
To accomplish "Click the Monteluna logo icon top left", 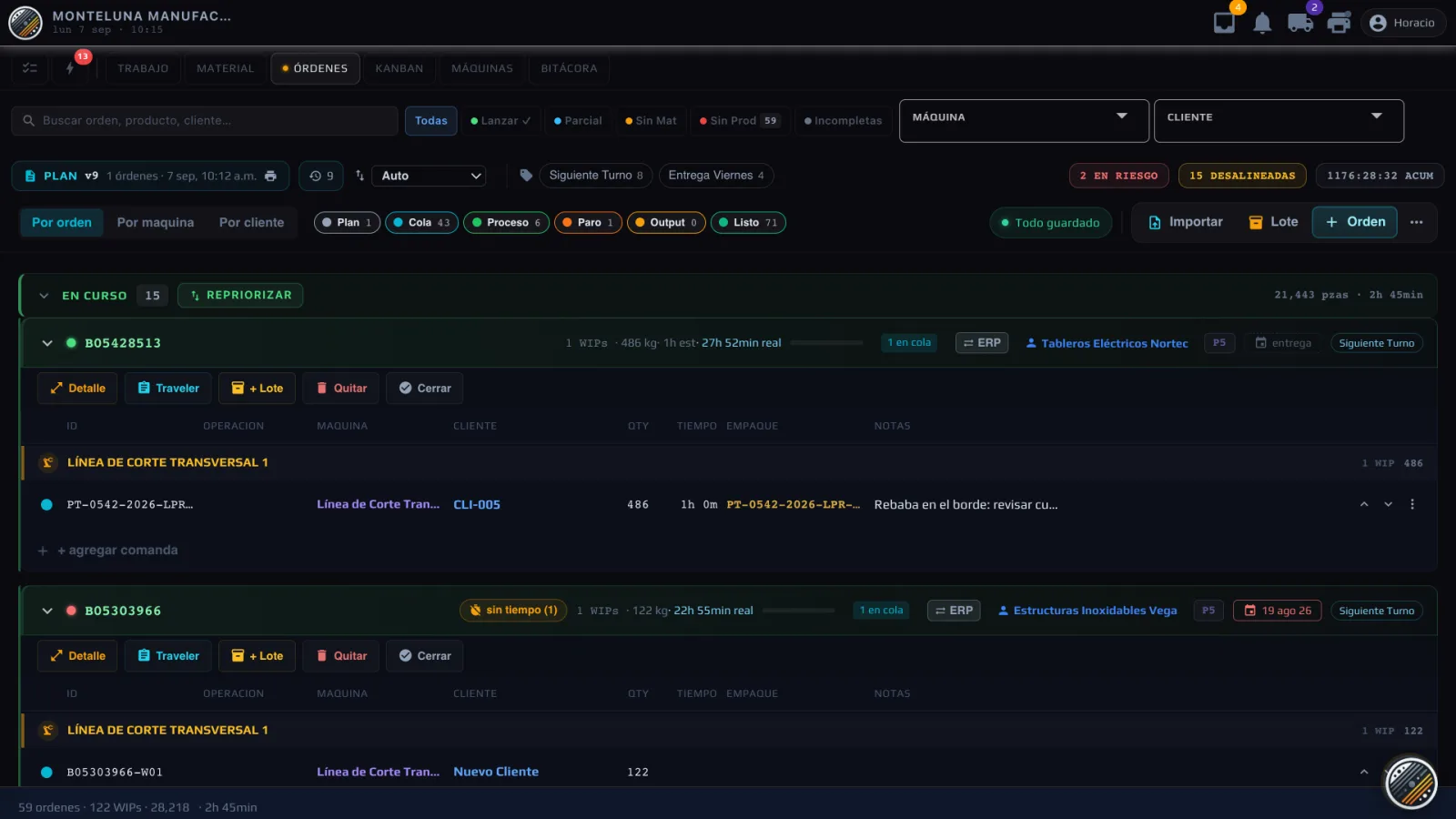I will click(x=25, y=23).
